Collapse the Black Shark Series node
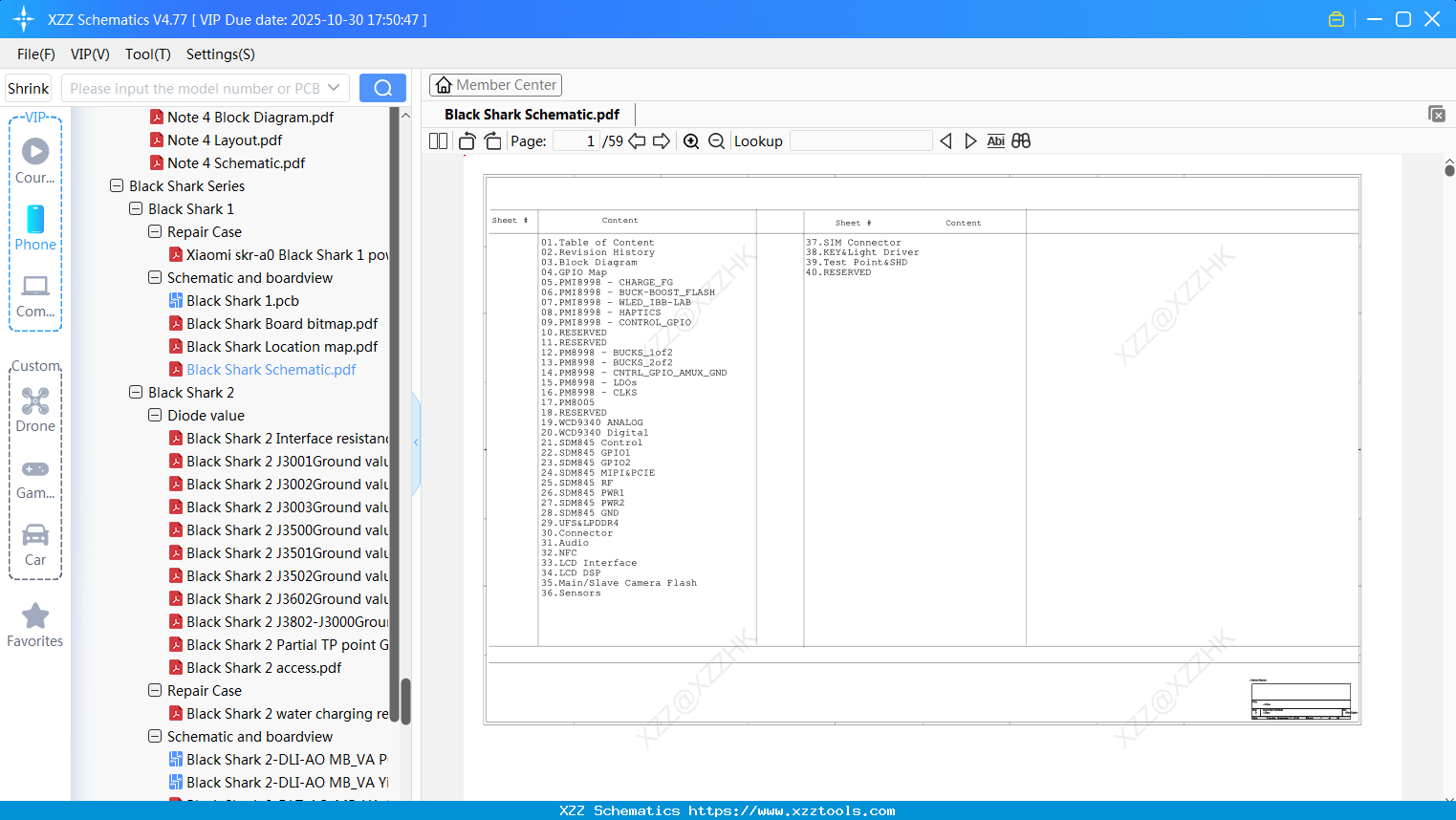 pyautogui.click(x=117, y=186)
